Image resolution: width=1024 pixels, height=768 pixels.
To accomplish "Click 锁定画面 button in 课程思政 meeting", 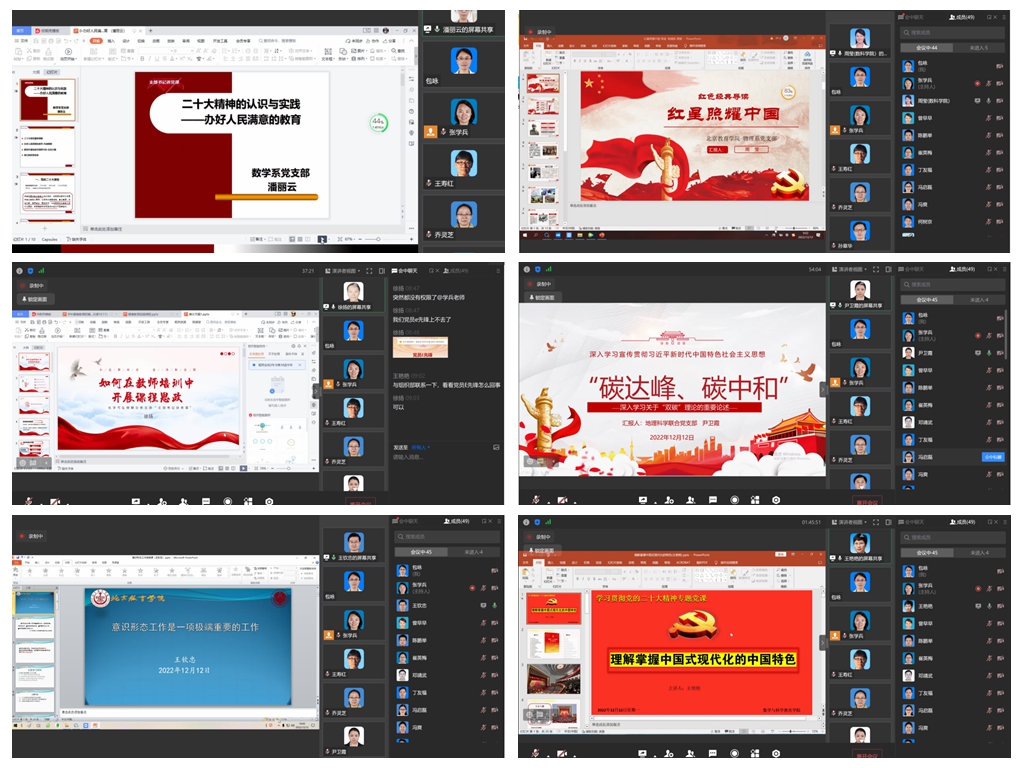I will point(35,298).
